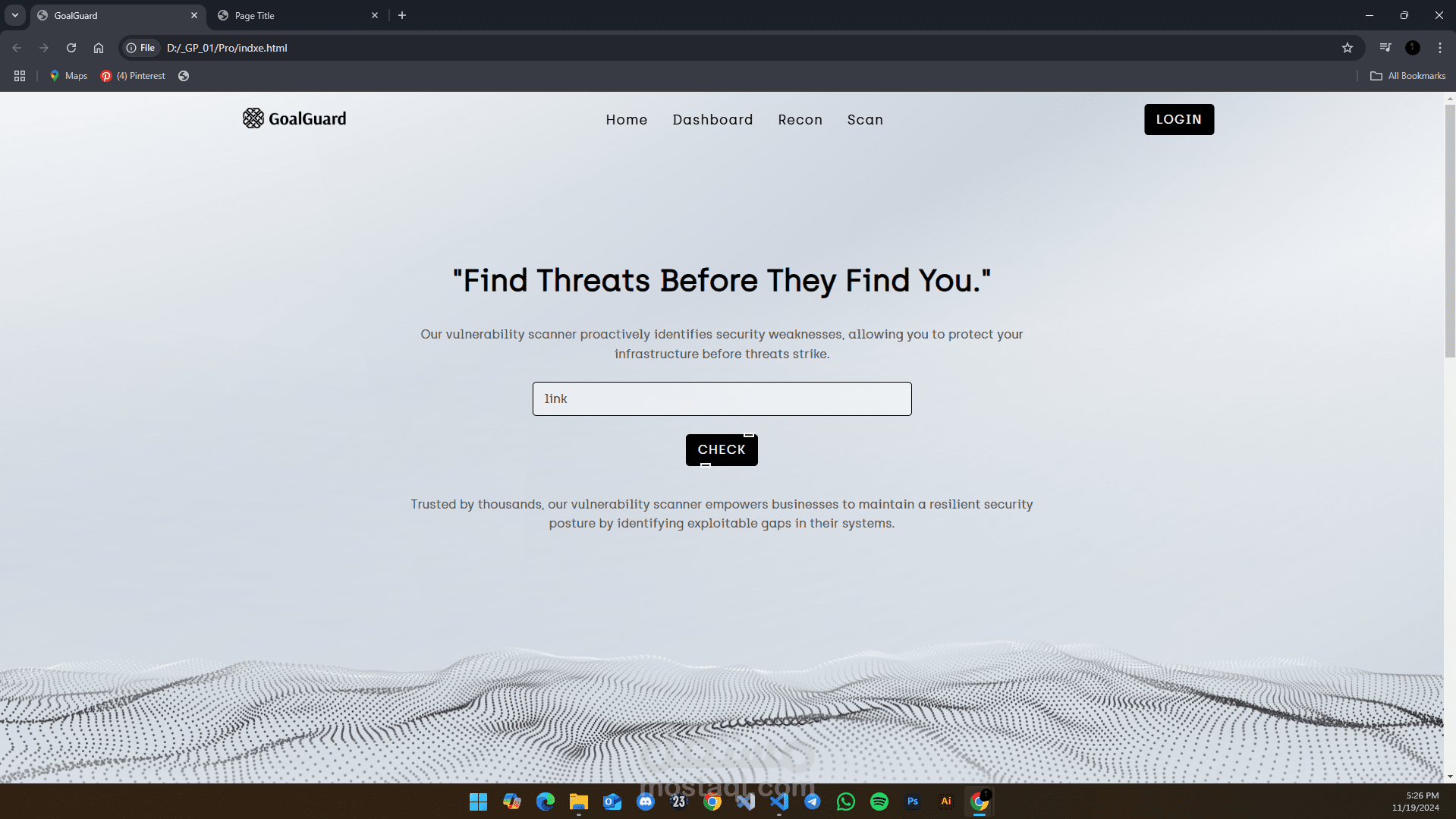The width and height of the screenshot is (1456, 819).
Task: Click the browser home icon
Action: click(x=99, y=48)
